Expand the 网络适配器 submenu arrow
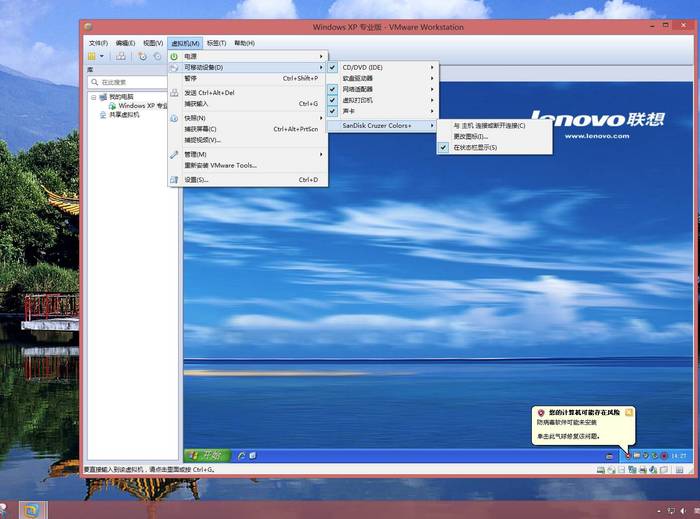This screenshot has width=700, height=519. coord(432,89)
